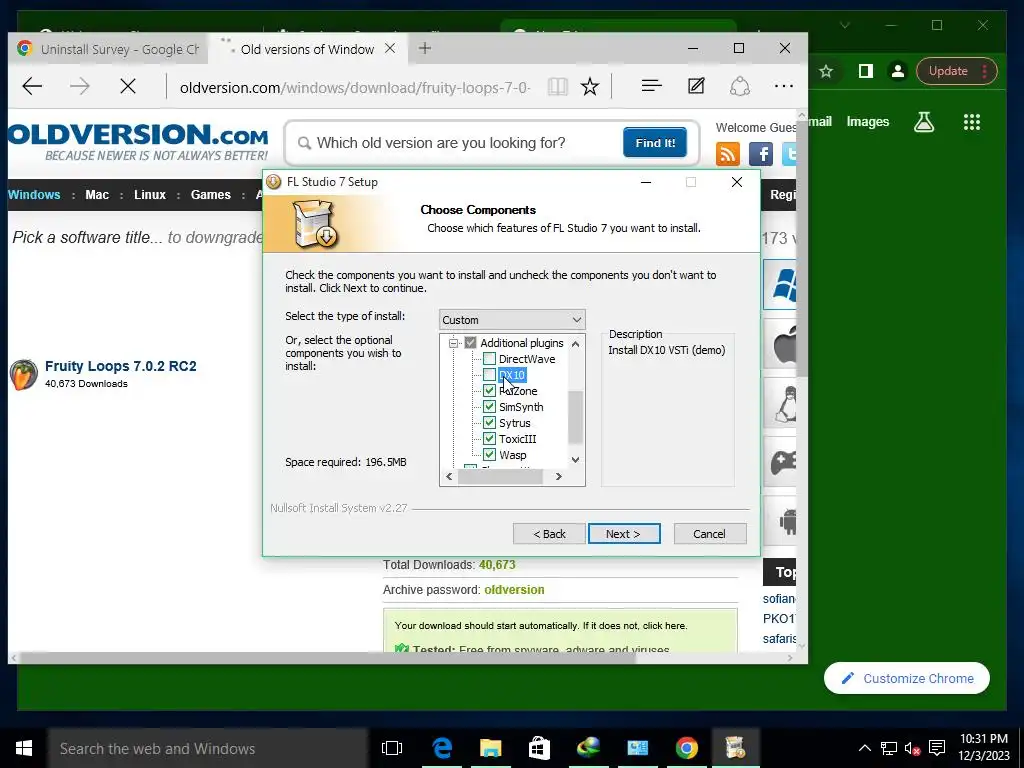Viewport: 1024px width, 768px height.
Task: Open the Edge share/feedback icon
Action: point(739,86)
